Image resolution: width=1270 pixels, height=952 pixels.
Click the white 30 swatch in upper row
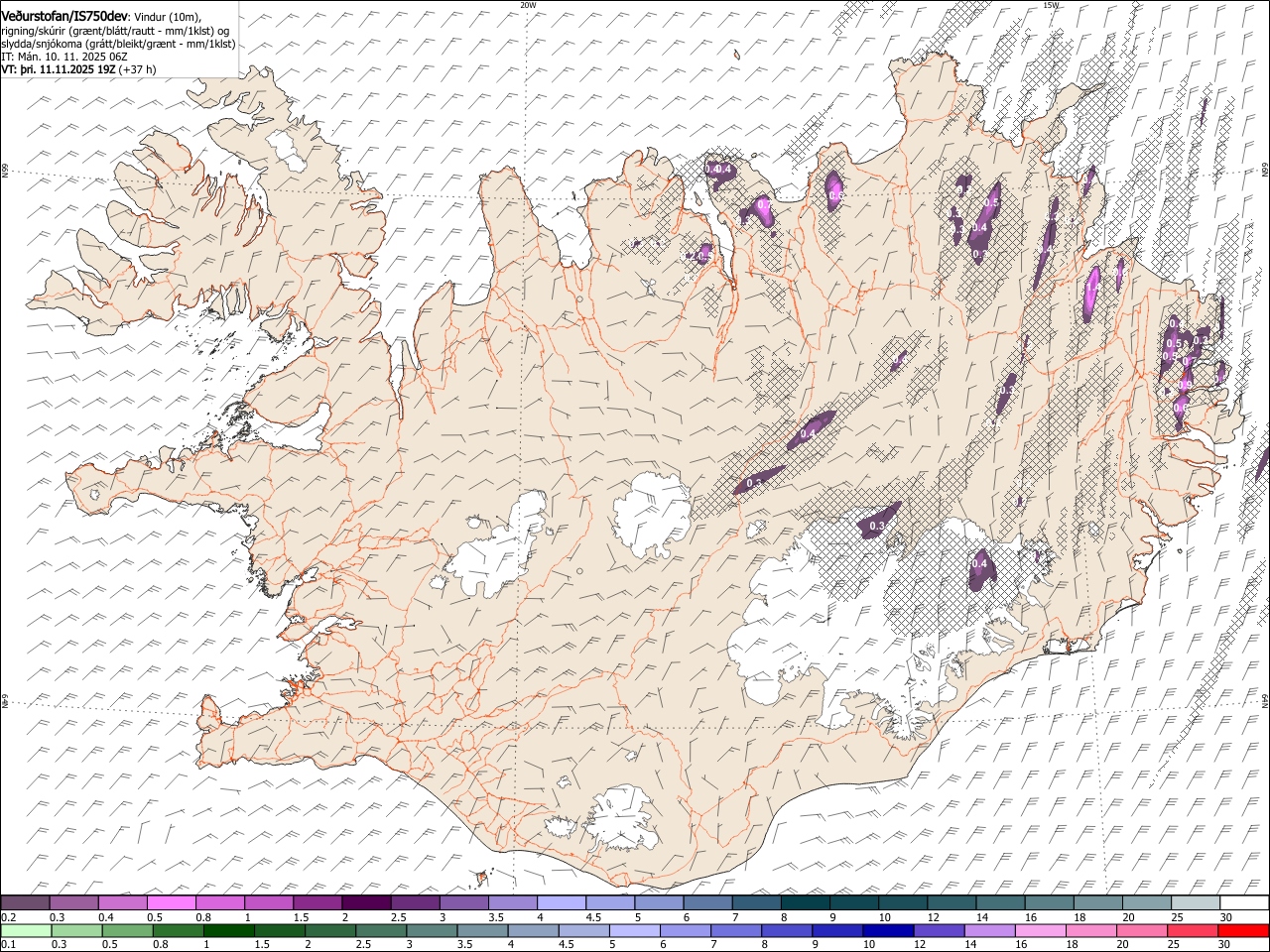1242,903
